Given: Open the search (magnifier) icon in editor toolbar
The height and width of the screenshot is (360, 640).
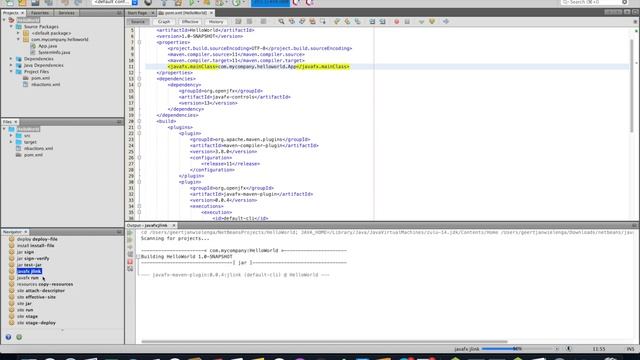Looking at the screenshot, I should 281,21.
